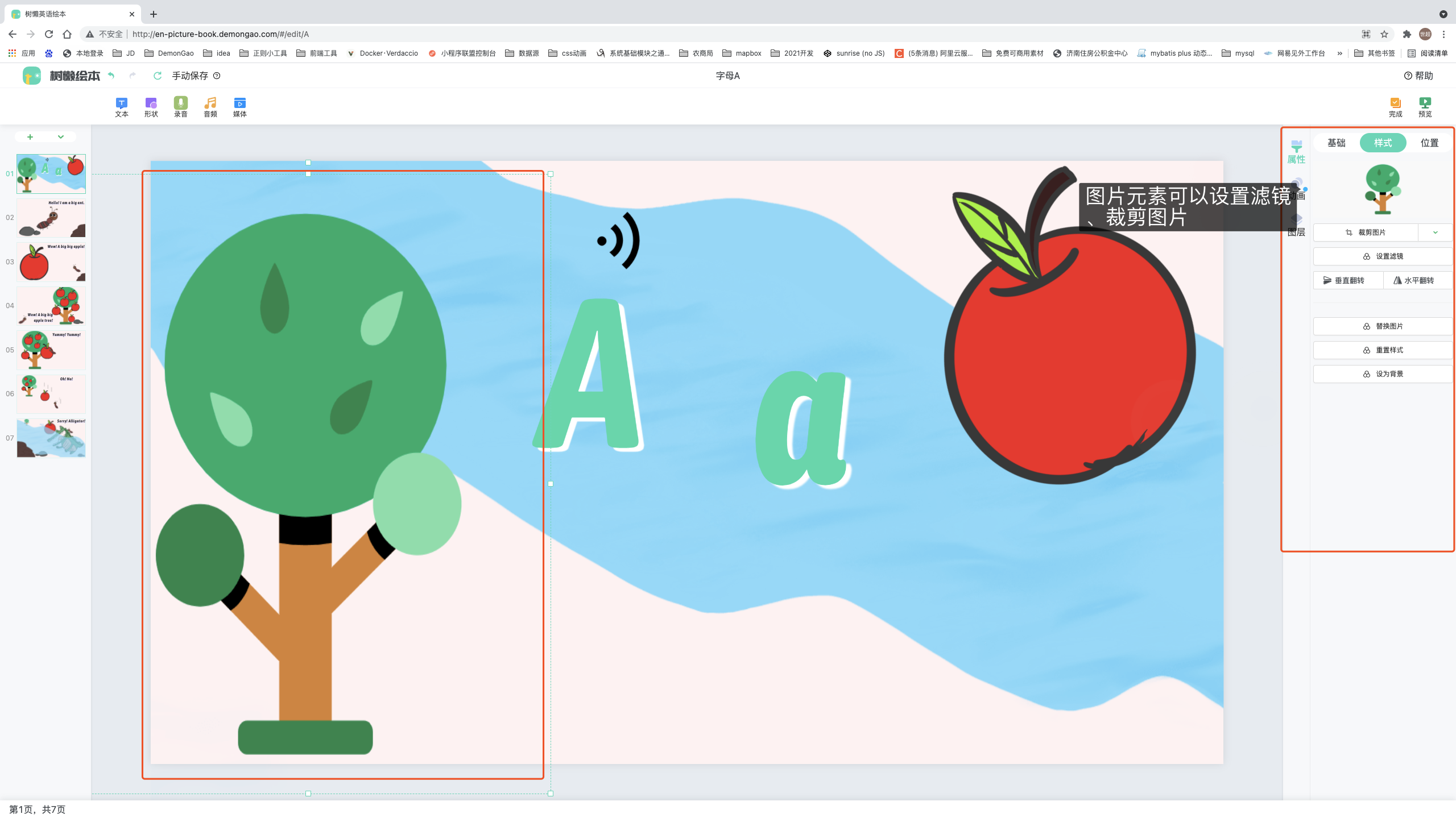Open the 阅读清单 reading list

coord(1428,53)
